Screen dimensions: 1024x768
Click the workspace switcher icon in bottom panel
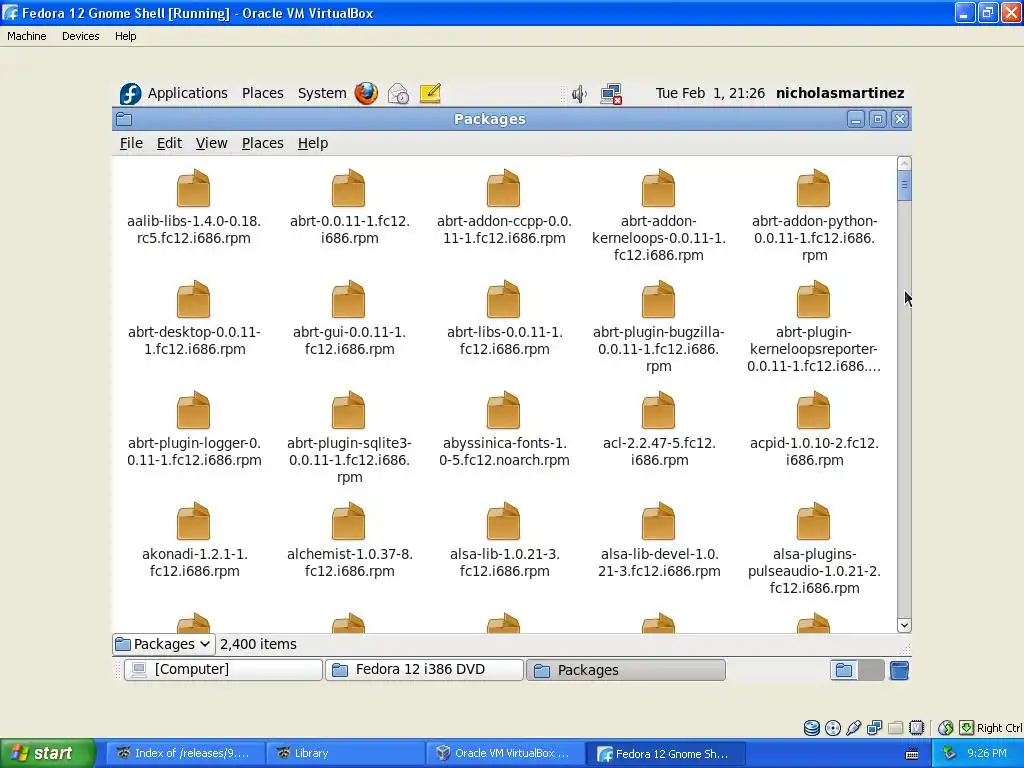point(857,670)
